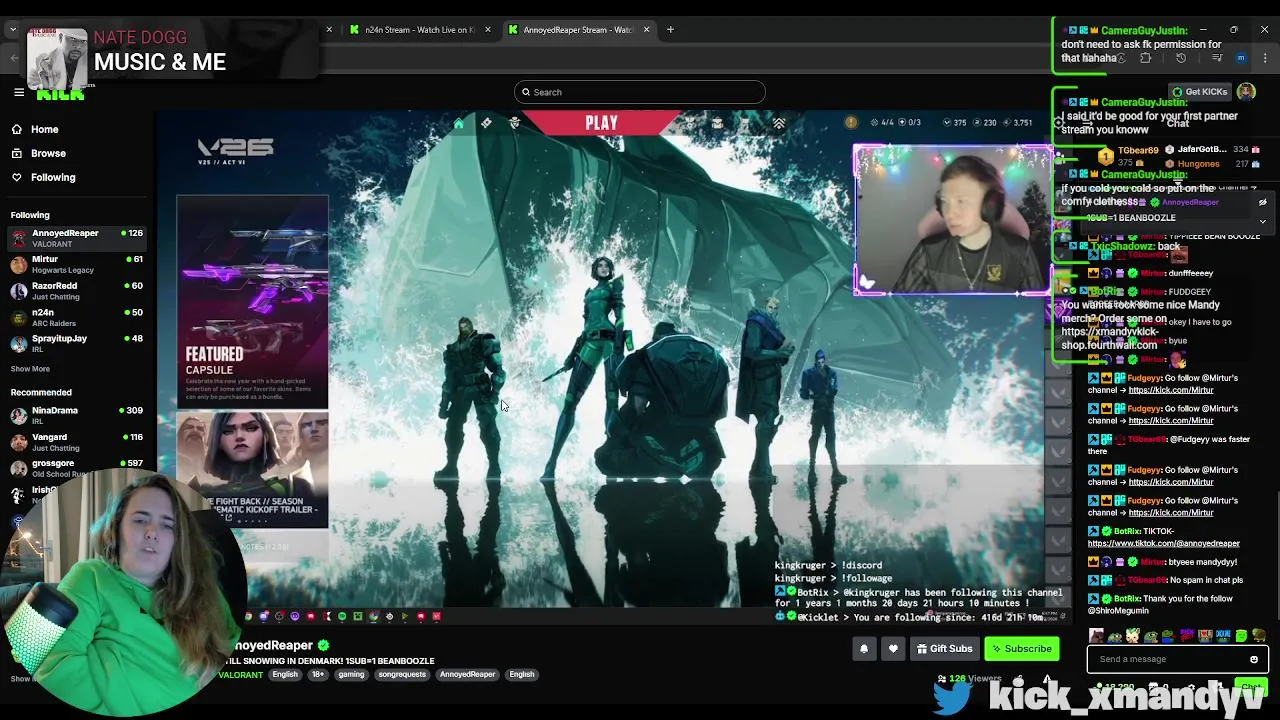
Task: Open the browser history clock icon
Action: (1180, 58)
